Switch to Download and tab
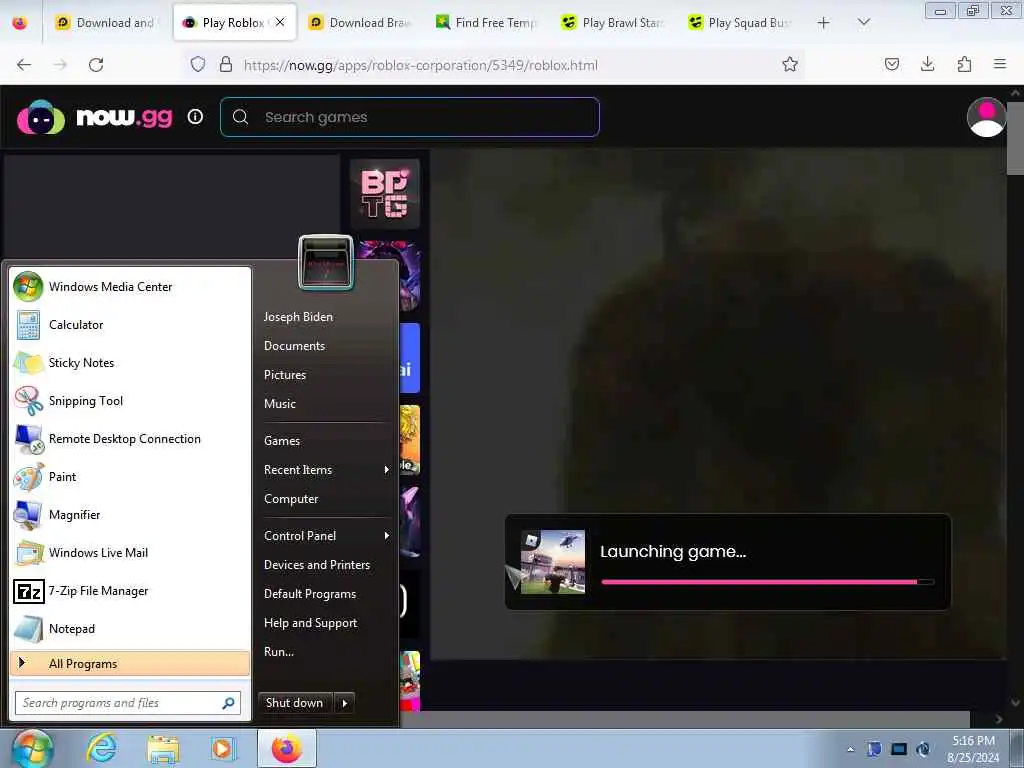The height and width of the screenshot is (768, 1024). pos(104,23)
